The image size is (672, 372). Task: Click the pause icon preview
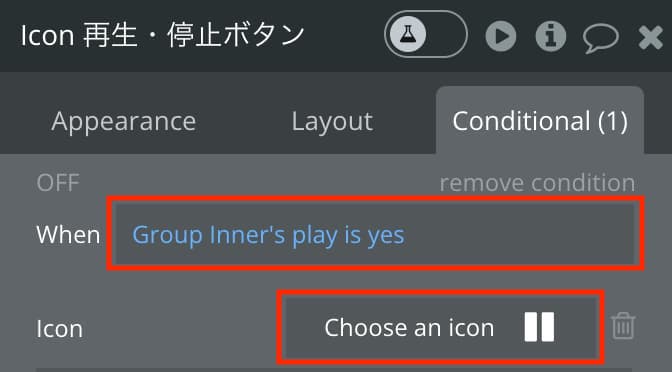pyautogui.click(x=539, y=327)
